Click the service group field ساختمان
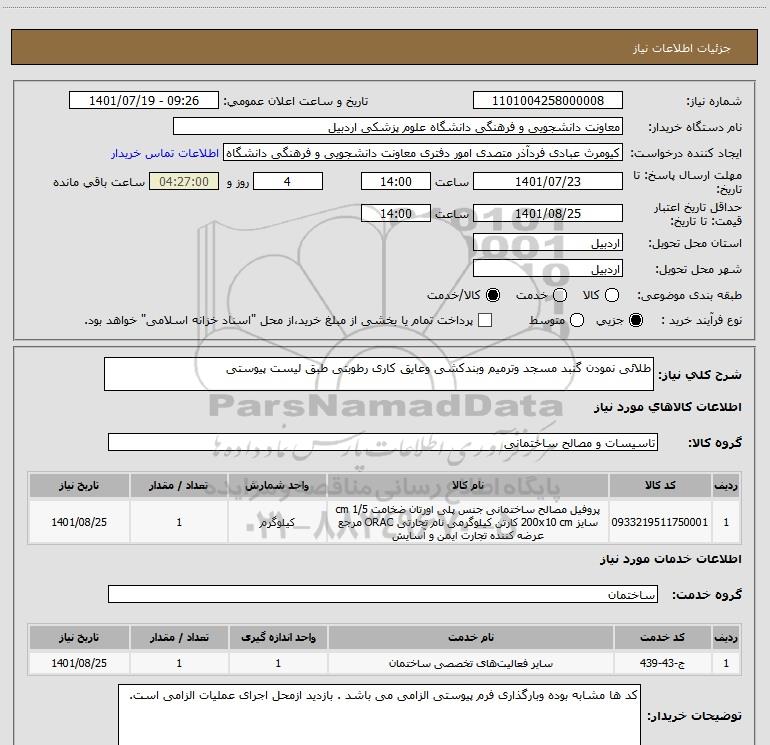Viewport: 770px width, 745px height. click(x=383, y=594)
